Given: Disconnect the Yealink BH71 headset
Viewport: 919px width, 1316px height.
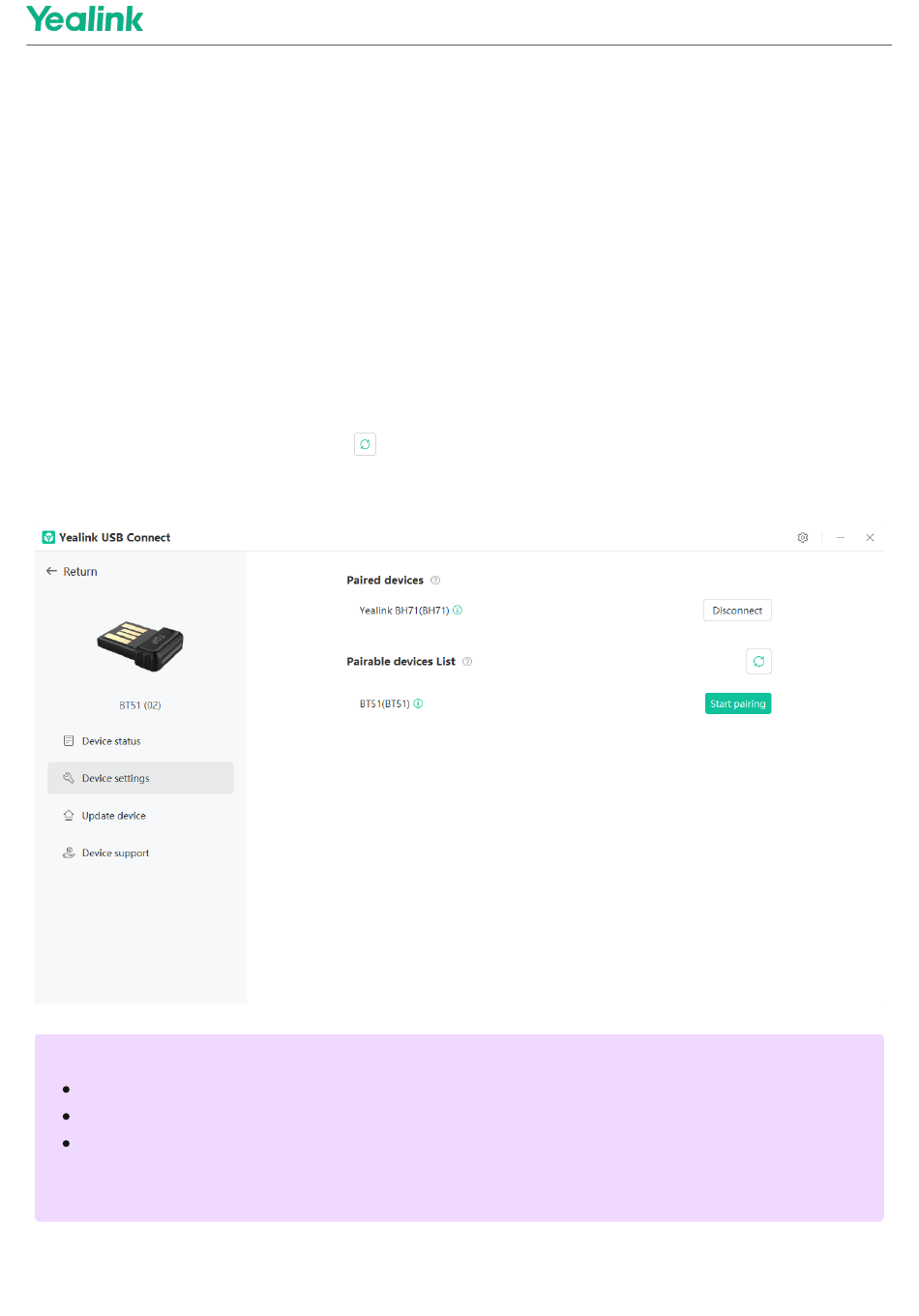Looking at the screenshot, I should (737, 611).
